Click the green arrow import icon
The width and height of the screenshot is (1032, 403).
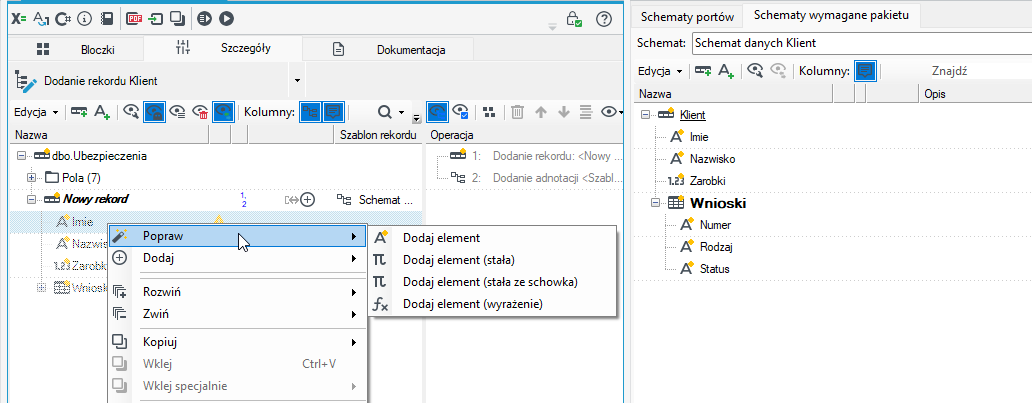click(156, 19)
